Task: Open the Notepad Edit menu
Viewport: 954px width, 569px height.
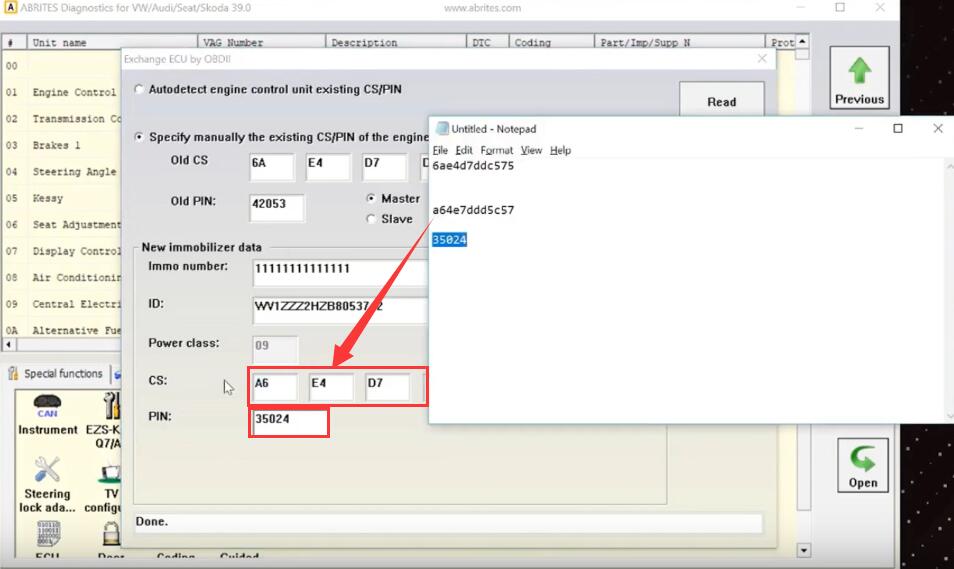Action: coord(464,150)
